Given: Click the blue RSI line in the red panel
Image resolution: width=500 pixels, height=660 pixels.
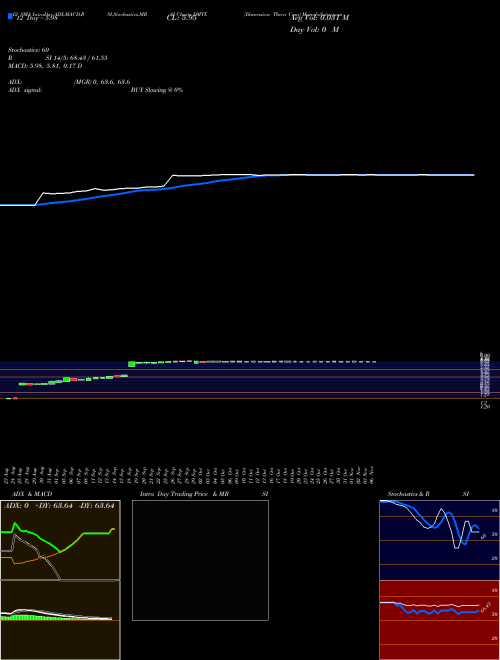Looking at the screenshot, I should pos(429,610).
